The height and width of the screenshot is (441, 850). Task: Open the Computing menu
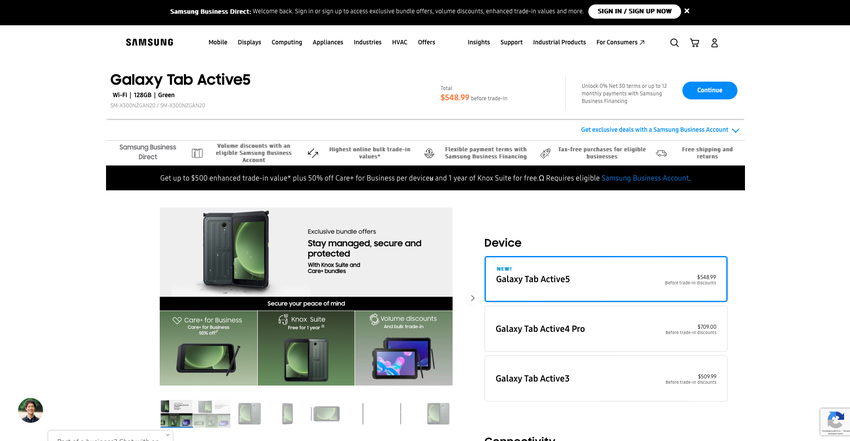(x=287, y=43)
